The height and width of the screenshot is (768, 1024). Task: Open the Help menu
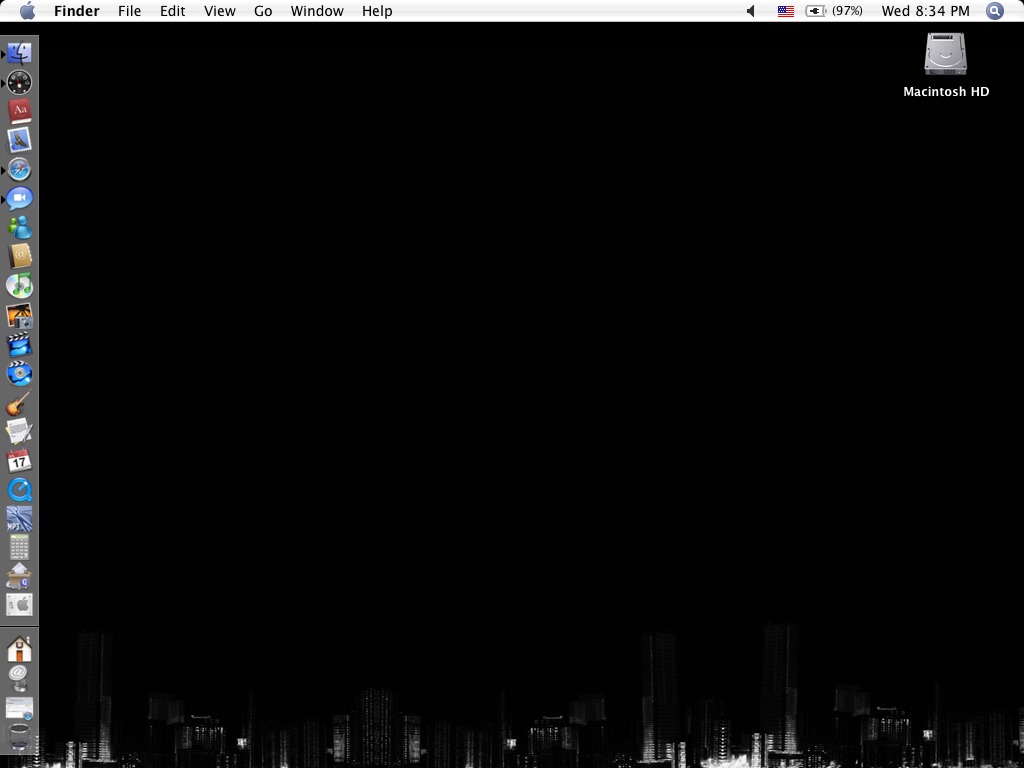pyautogui.click(x=377, y=11)
